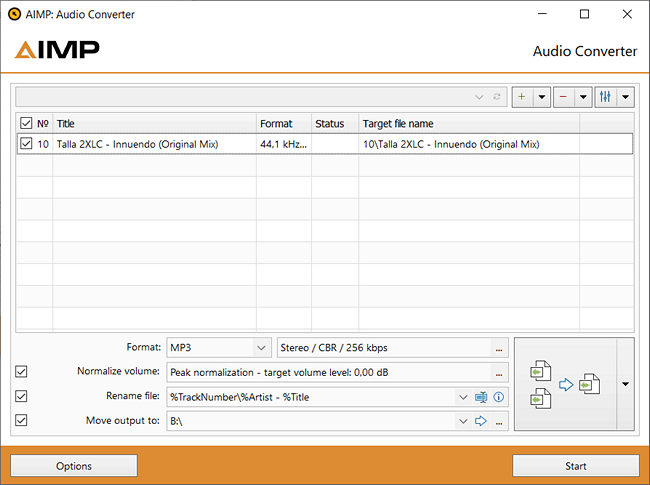Open the presets dropdown arrow

626,97
